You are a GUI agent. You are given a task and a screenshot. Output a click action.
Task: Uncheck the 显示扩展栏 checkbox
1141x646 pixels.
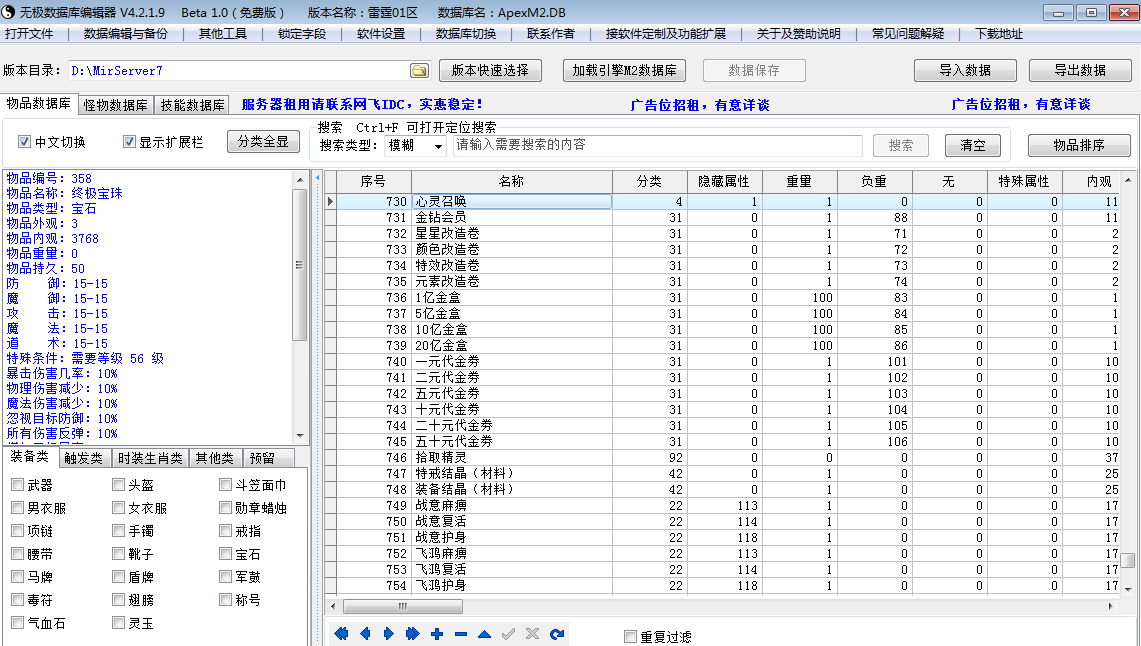click(x=130, y=142)
